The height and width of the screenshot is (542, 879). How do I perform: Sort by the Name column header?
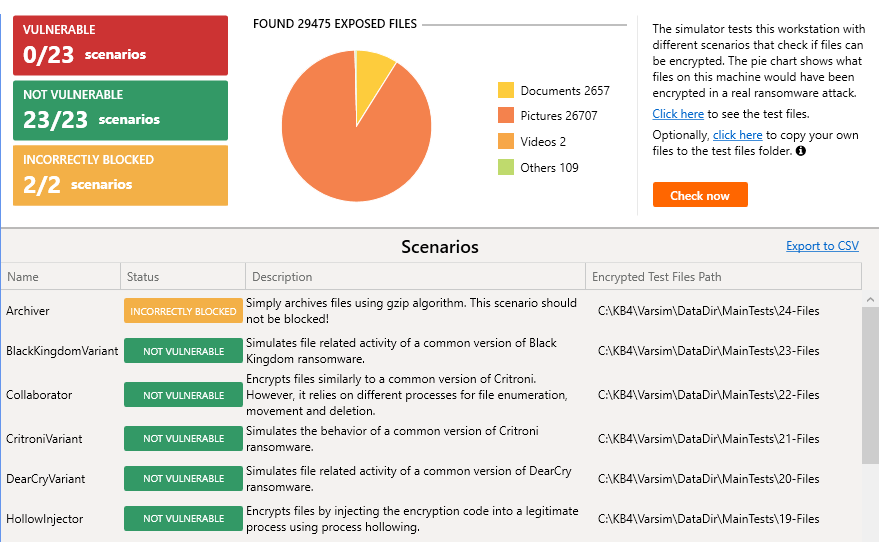[60, 277]
